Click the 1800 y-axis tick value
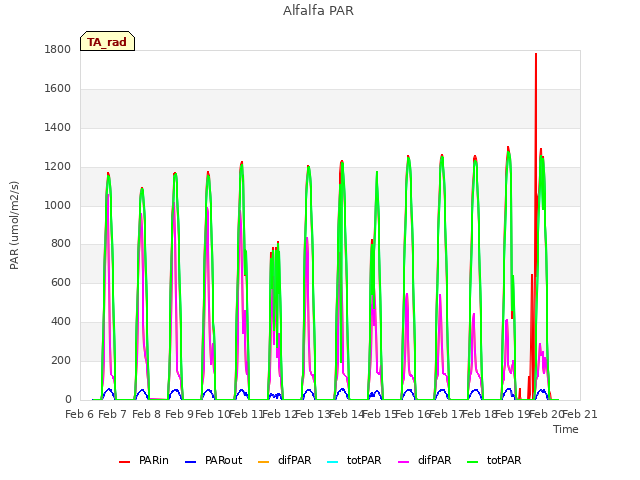The image size is (640, 480). point(58,49)
